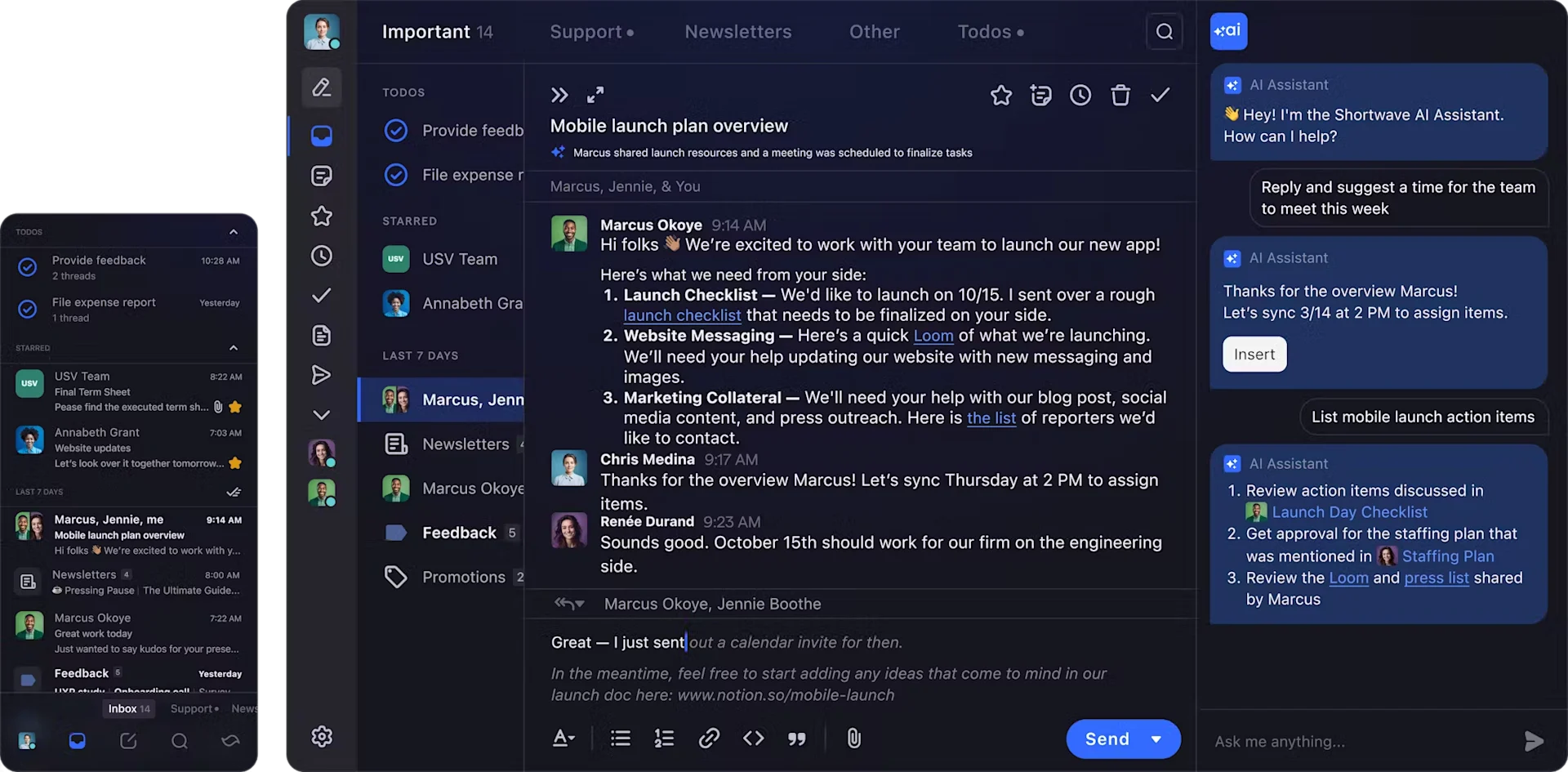
Task: Select the Sent folder paper plane icon
Action: (321, 375)
